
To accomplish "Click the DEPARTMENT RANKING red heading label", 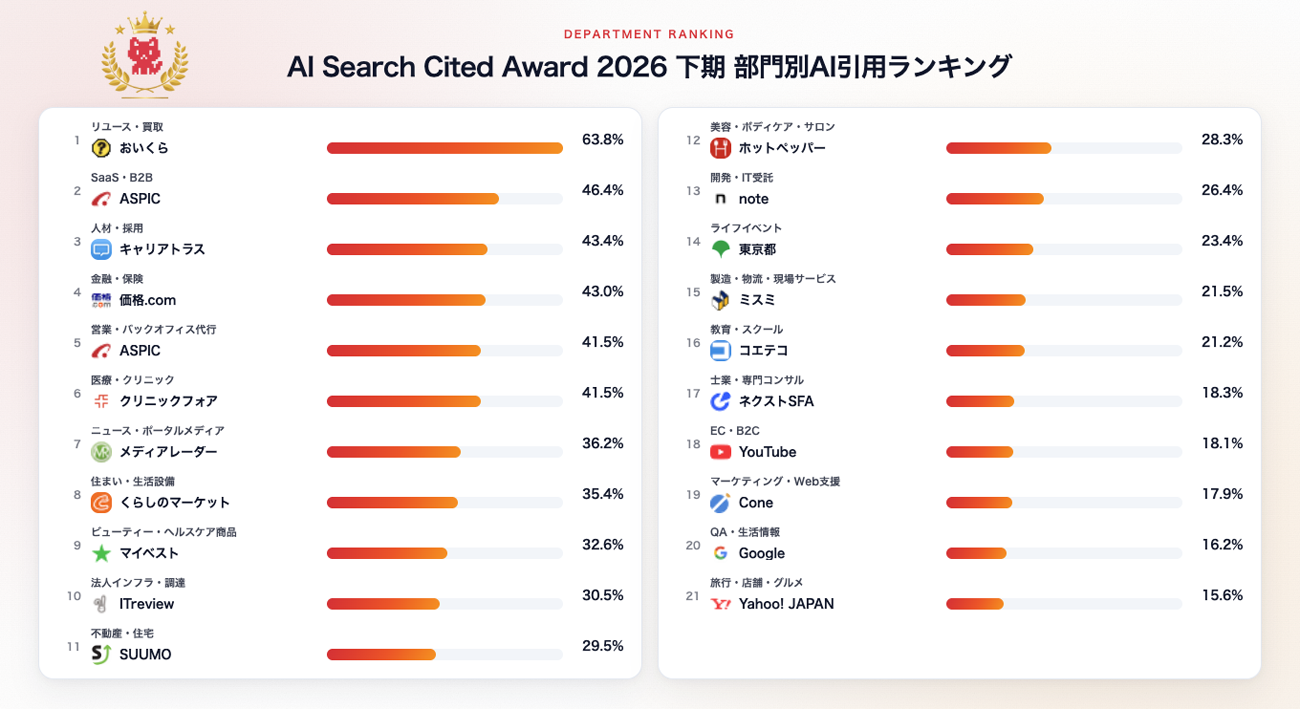I will coord(649,34).
